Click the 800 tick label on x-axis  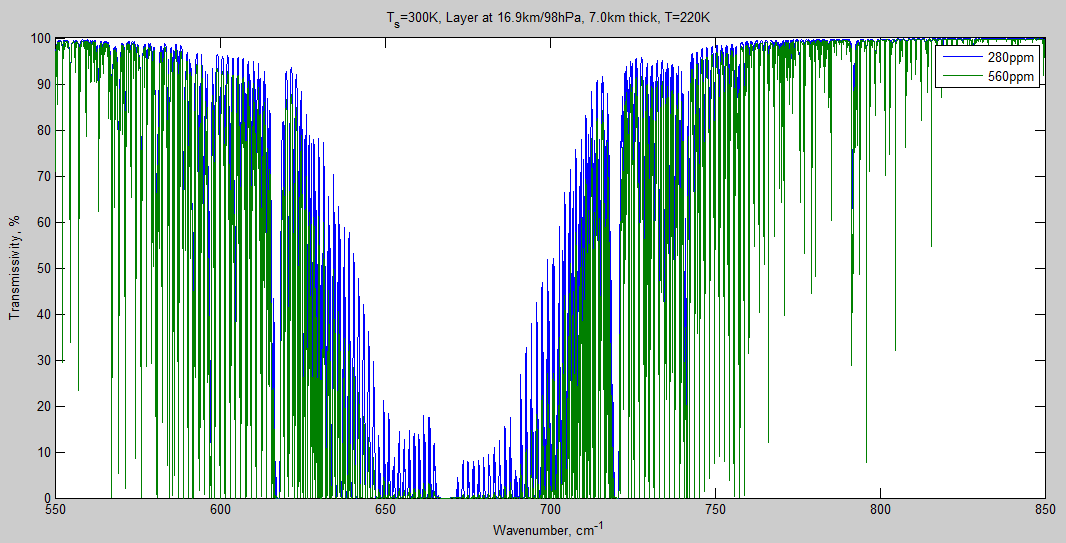coord(880,509)
